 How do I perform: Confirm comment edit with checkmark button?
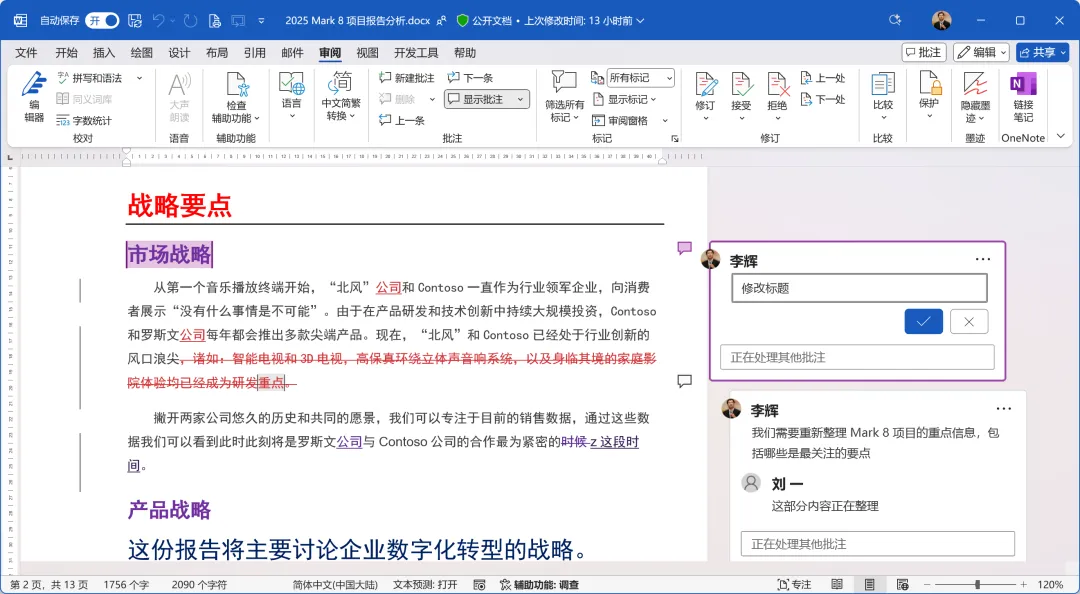924,322
